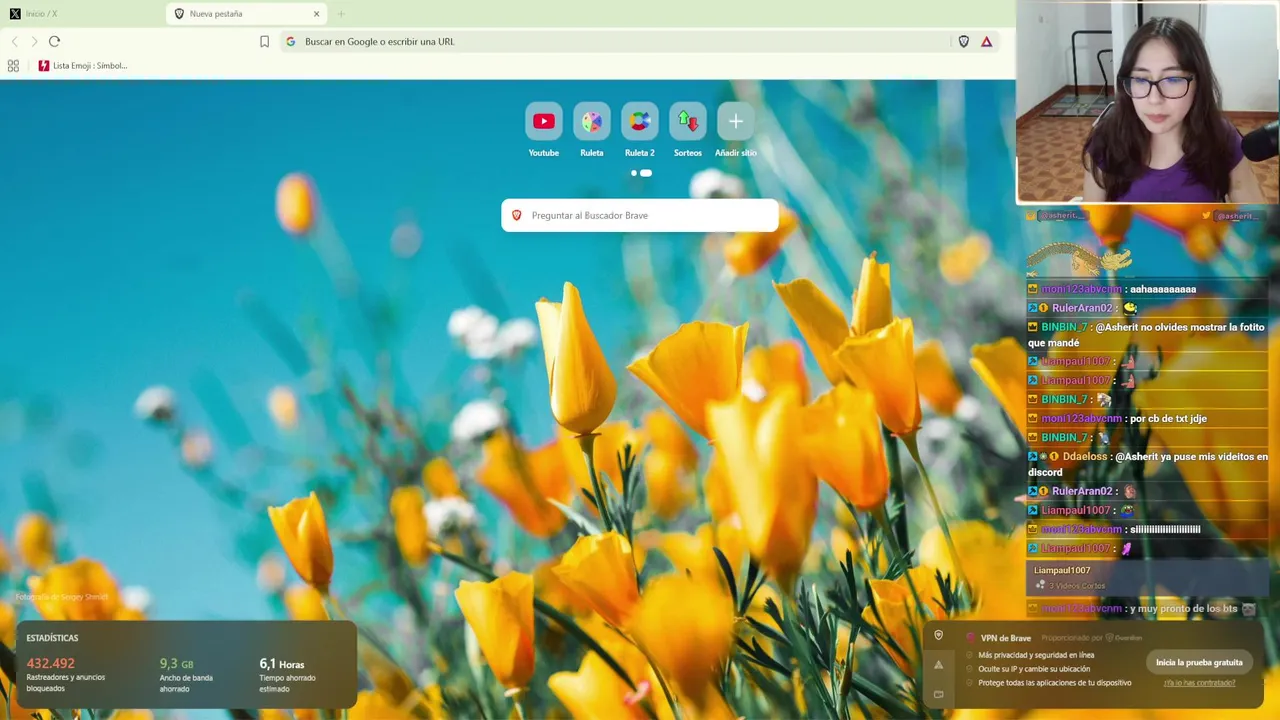Viewport: 1280px width, 720px height.
Task: Click the 9,3 GB bandwidth saved value
Action: tap(177, 663)
